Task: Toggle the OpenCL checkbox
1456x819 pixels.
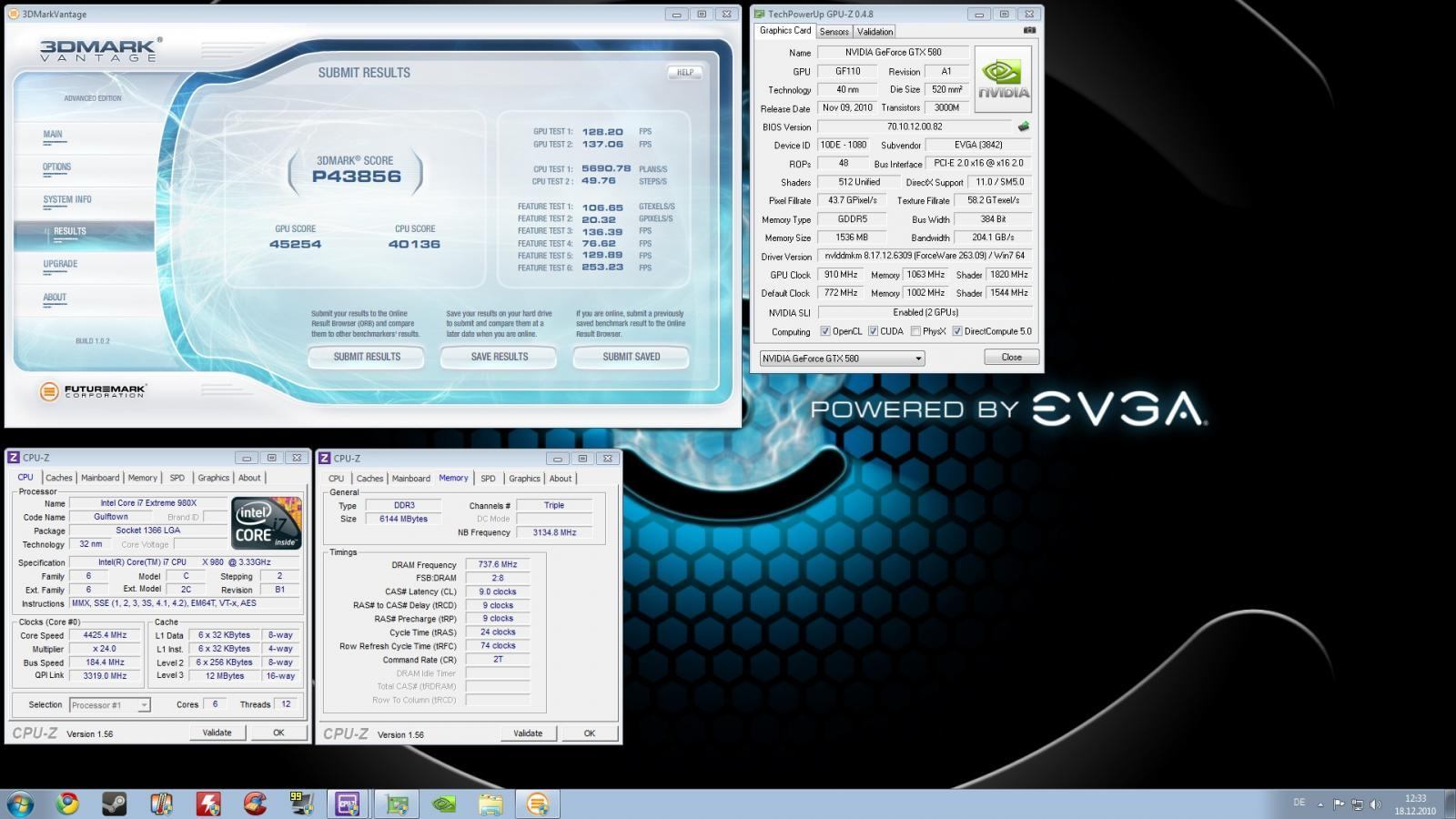Action: [825, 331]
